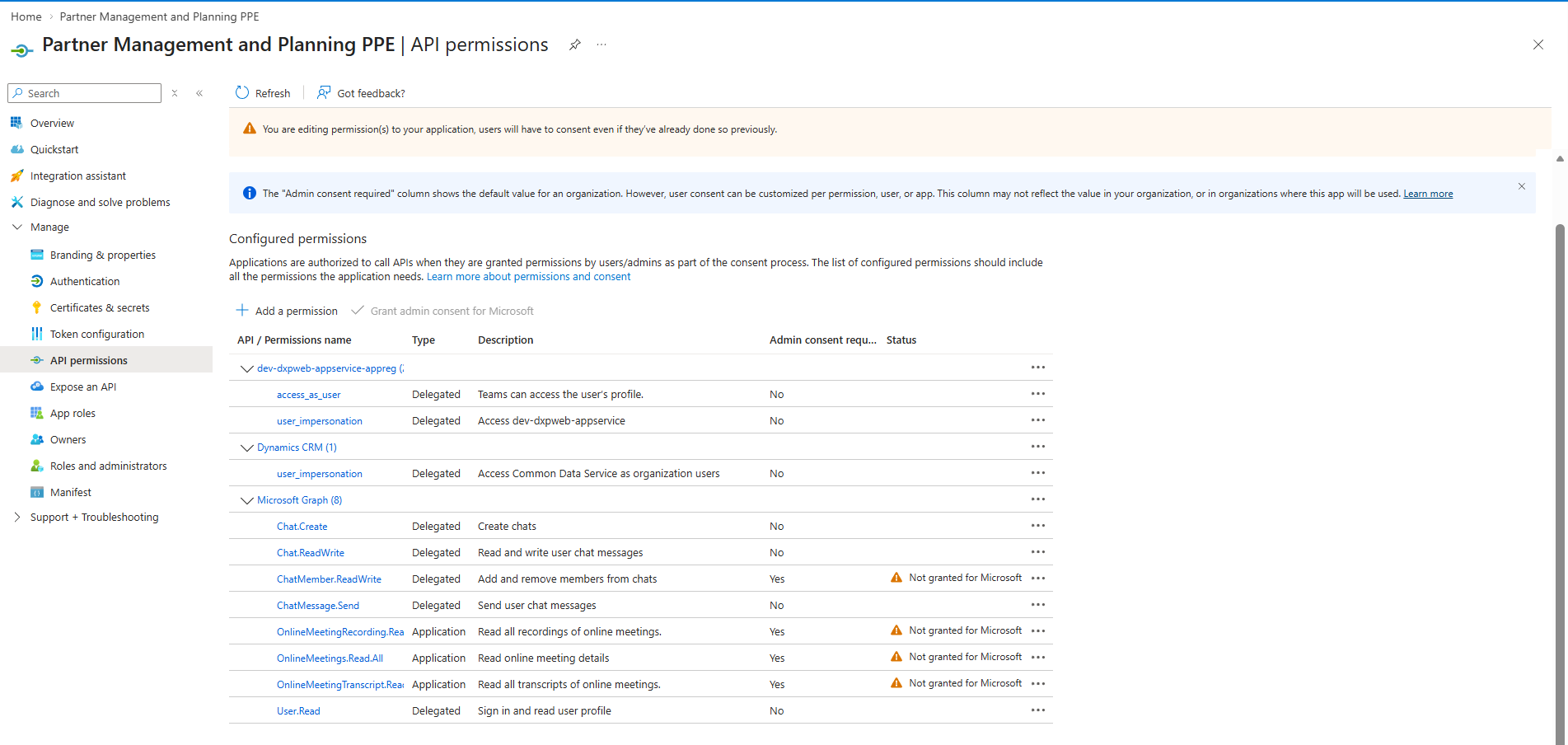Viewport: 1568px width, 745px height.
Task: Click the Owners people icon
Action: 36,439
